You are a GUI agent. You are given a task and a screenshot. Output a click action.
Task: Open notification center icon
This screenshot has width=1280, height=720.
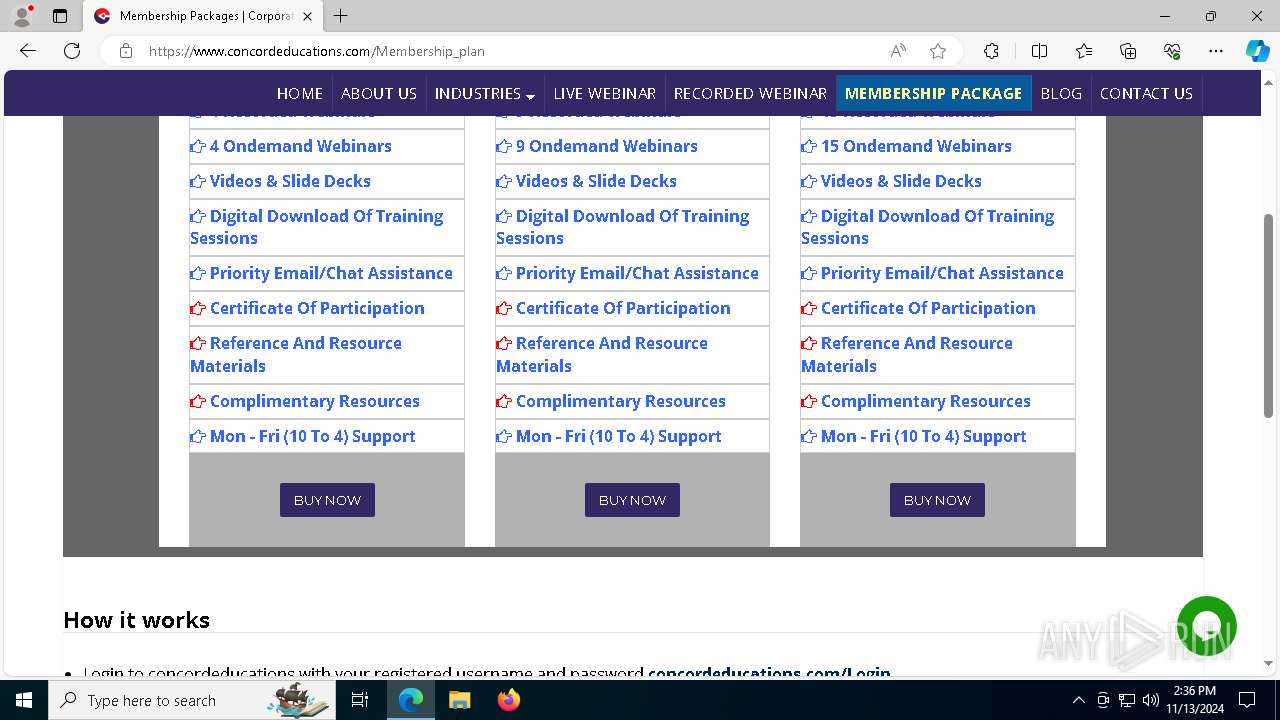click(1247, 700)
